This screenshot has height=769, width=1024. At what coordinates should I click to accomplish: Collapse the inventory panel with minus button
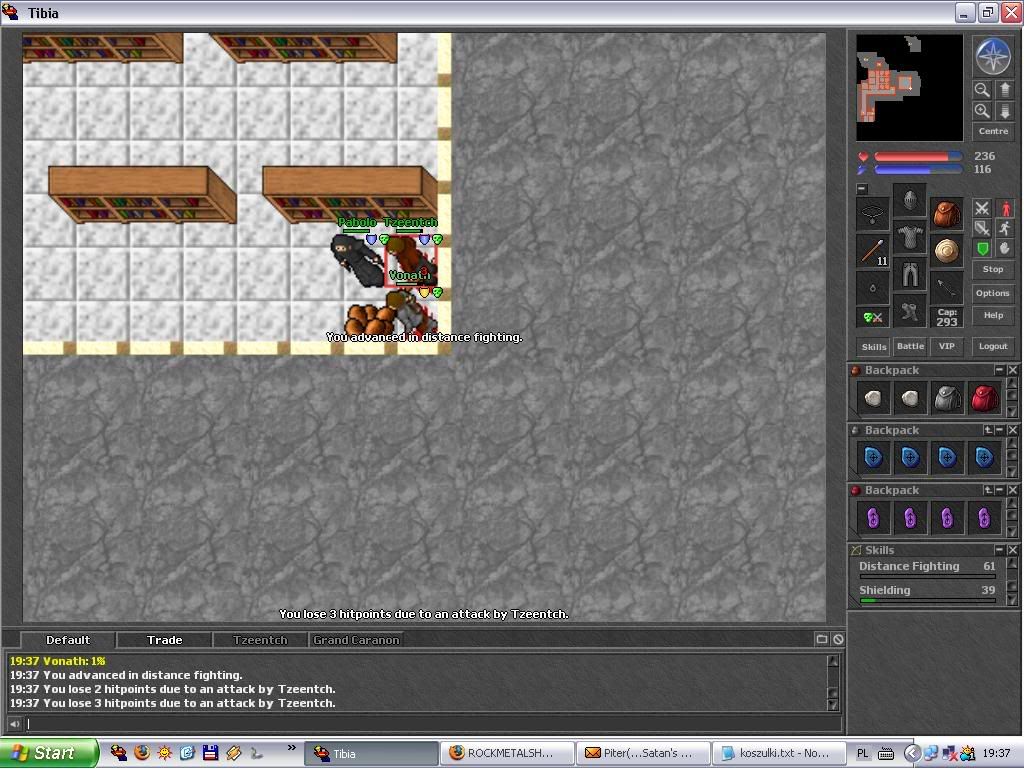[x=862, y=188]
